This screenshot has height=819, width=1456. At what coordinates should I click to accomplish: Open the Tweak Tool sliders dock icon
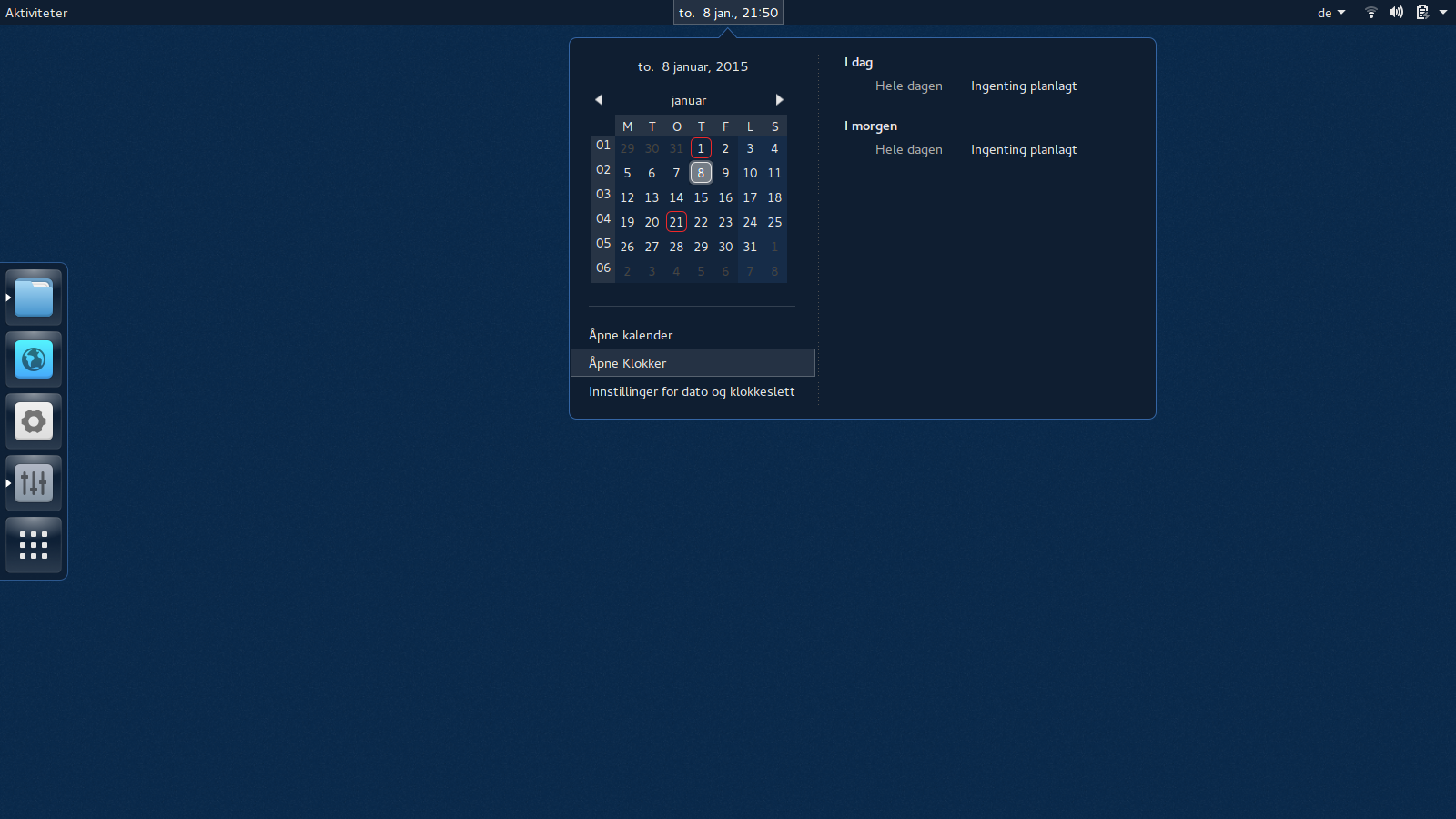(x=34, y=483)
